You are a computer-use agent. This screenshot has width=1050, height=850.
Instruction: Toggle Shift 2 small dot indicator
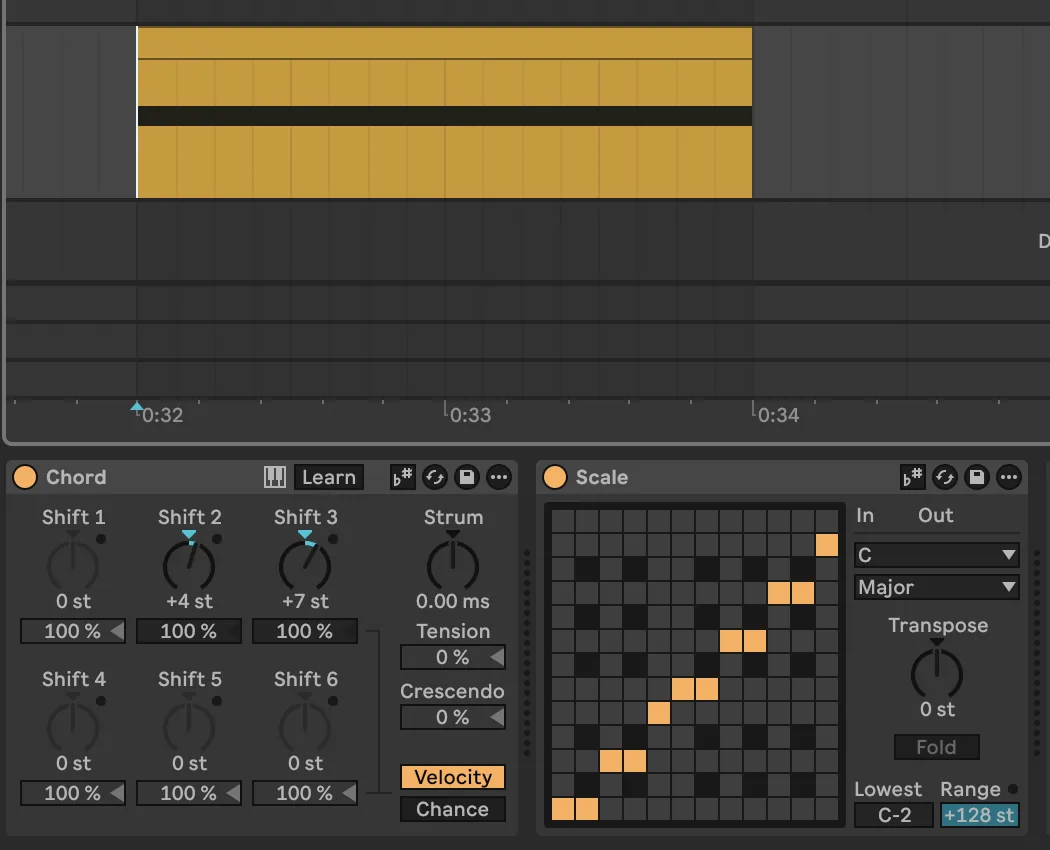(x=216, y=539)
